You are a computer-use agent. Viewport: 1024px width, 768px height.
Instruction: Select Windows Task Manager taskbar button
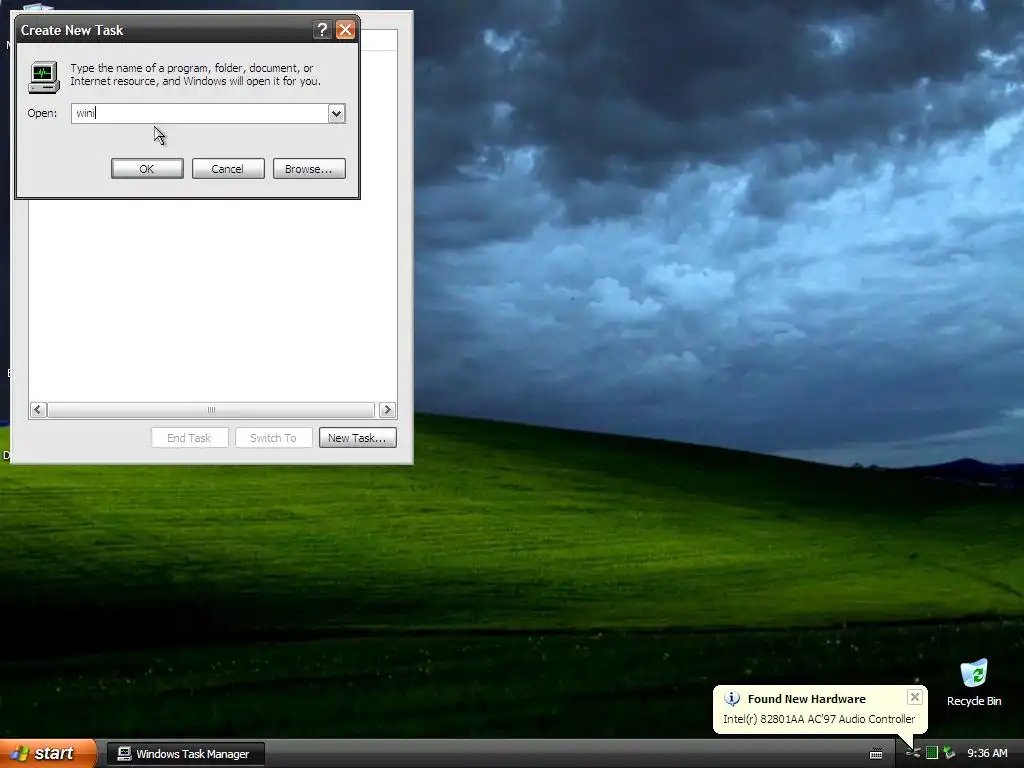tap(185, 754)
